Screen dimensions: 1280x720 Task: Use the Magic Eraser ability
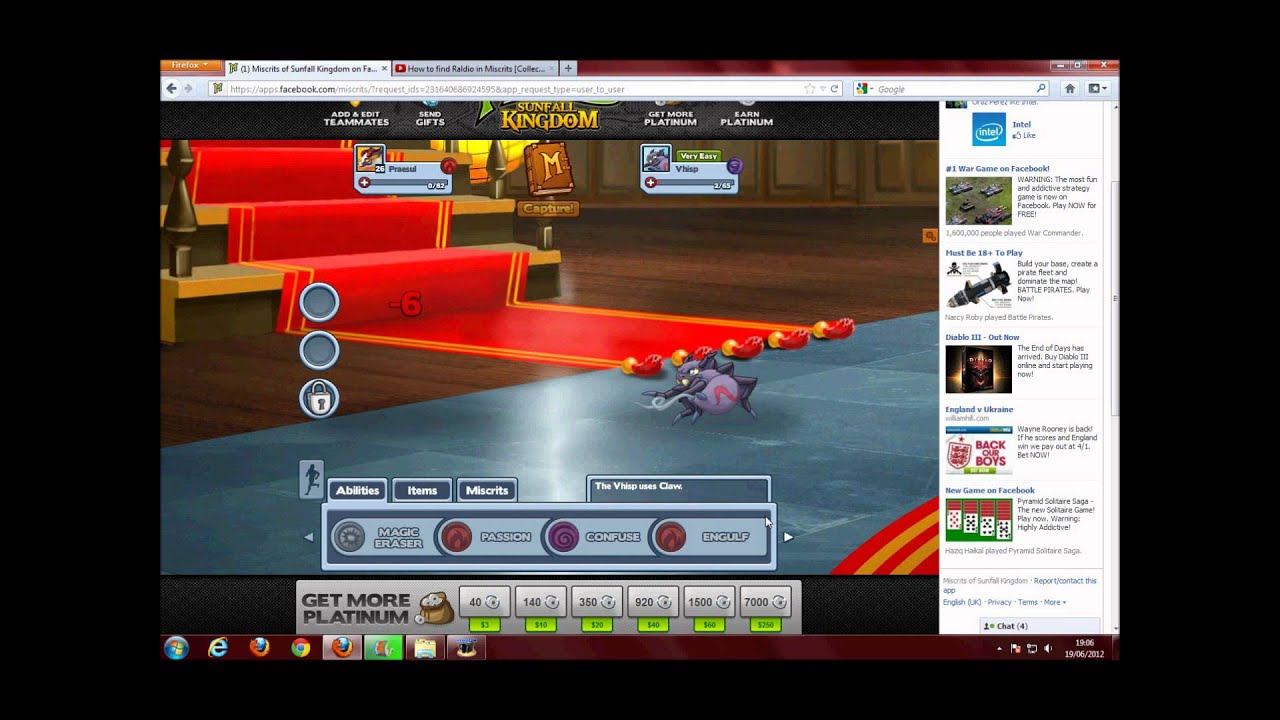378,537
